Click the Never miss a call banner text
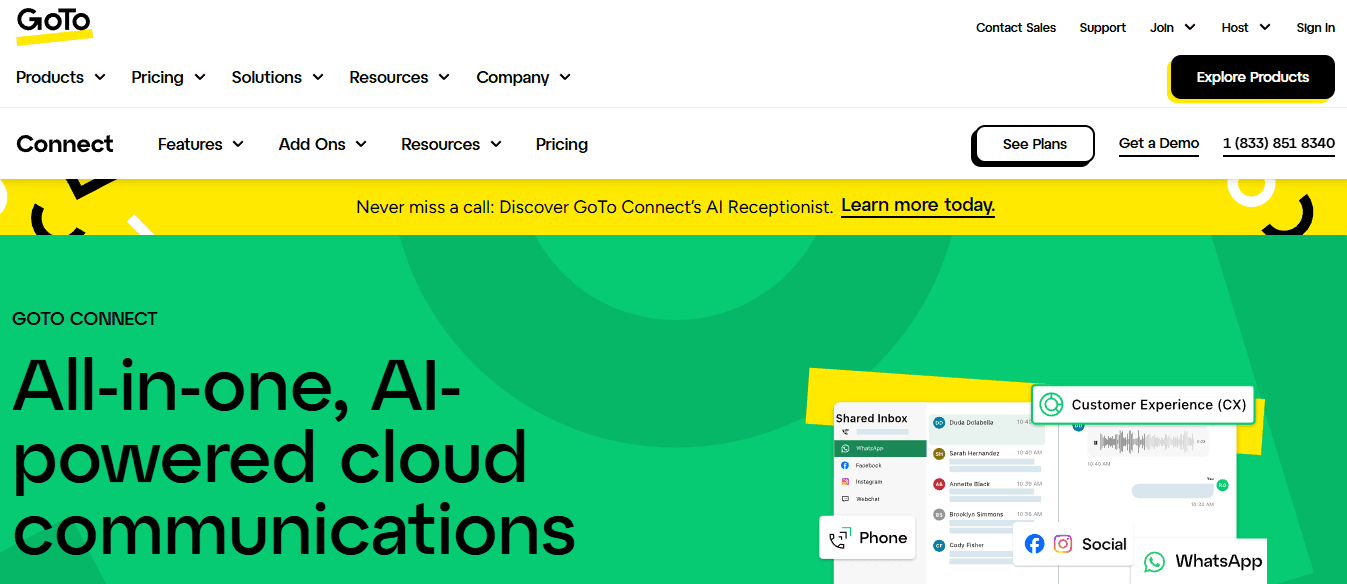The image size is (1347, 584). 594,207
